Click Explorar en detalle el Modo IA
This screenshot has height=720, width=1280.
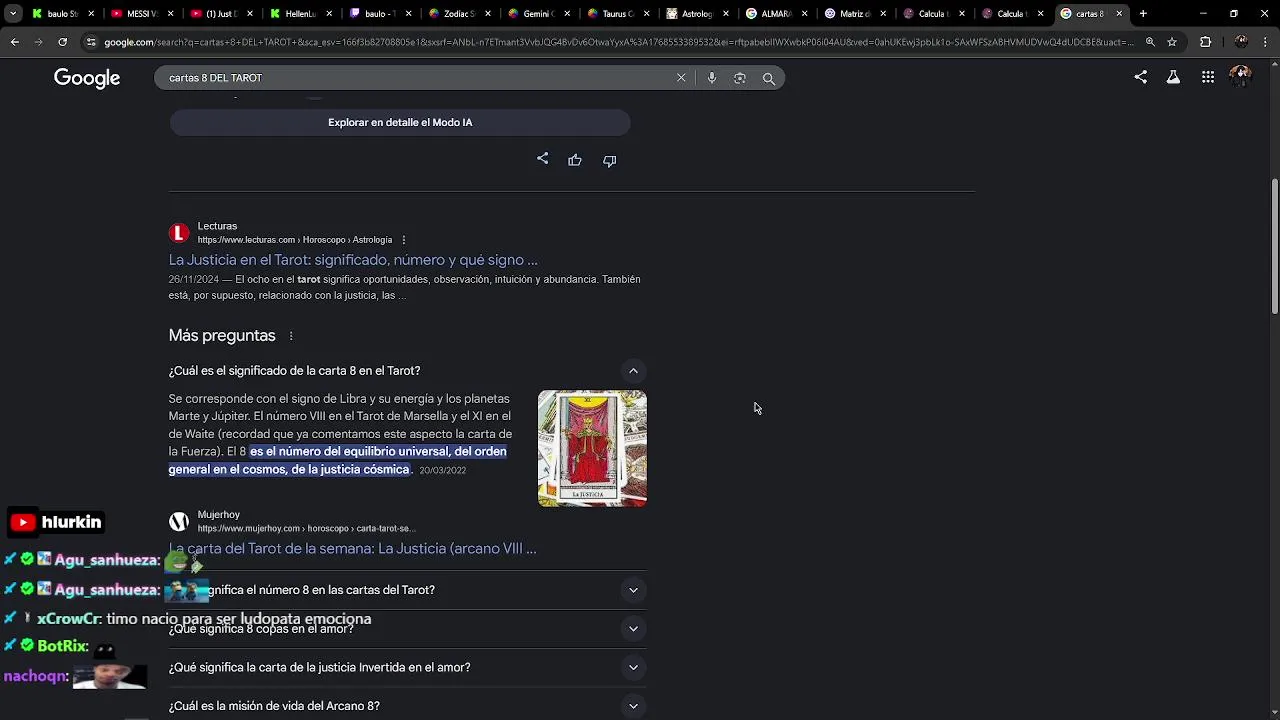(400, 122)
